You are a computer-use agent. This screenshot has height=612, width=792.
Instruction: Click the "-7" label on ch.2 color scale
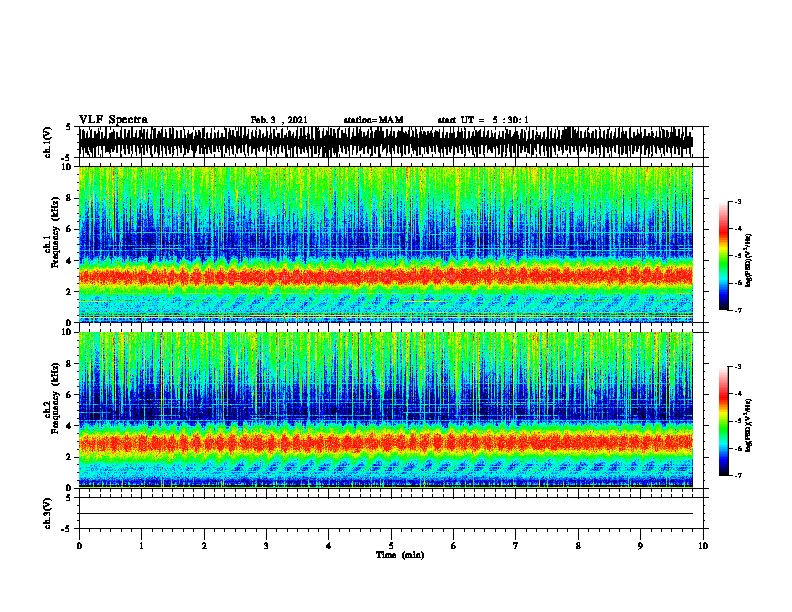coord(738,475)
